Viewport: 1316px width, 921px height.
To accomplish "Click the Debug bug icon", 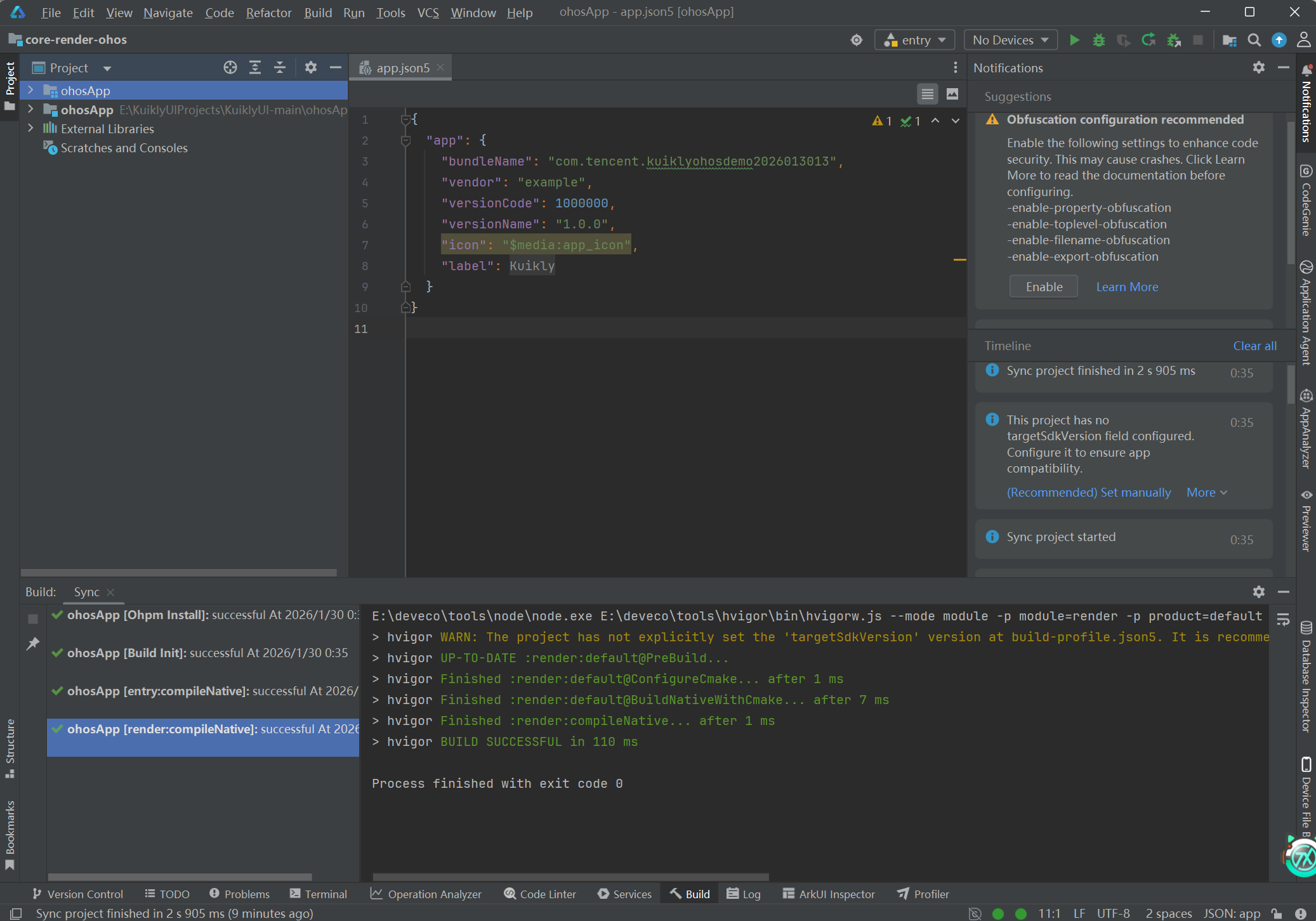I will [1099, 40].
